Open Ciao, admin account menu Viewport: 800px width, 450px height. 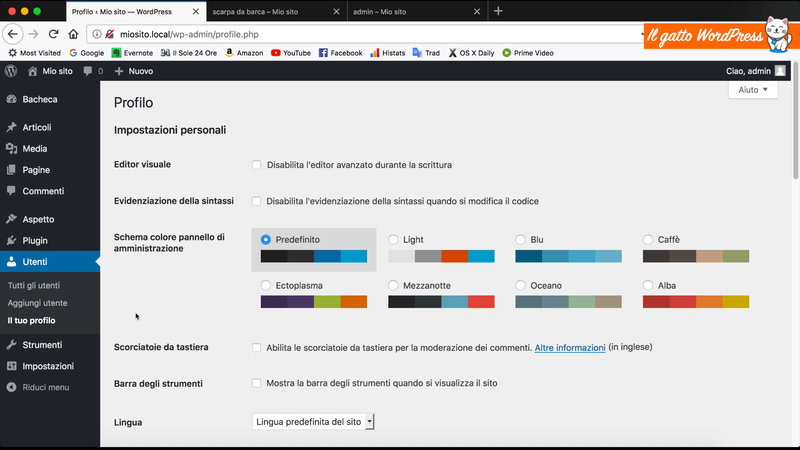point(756,71)
